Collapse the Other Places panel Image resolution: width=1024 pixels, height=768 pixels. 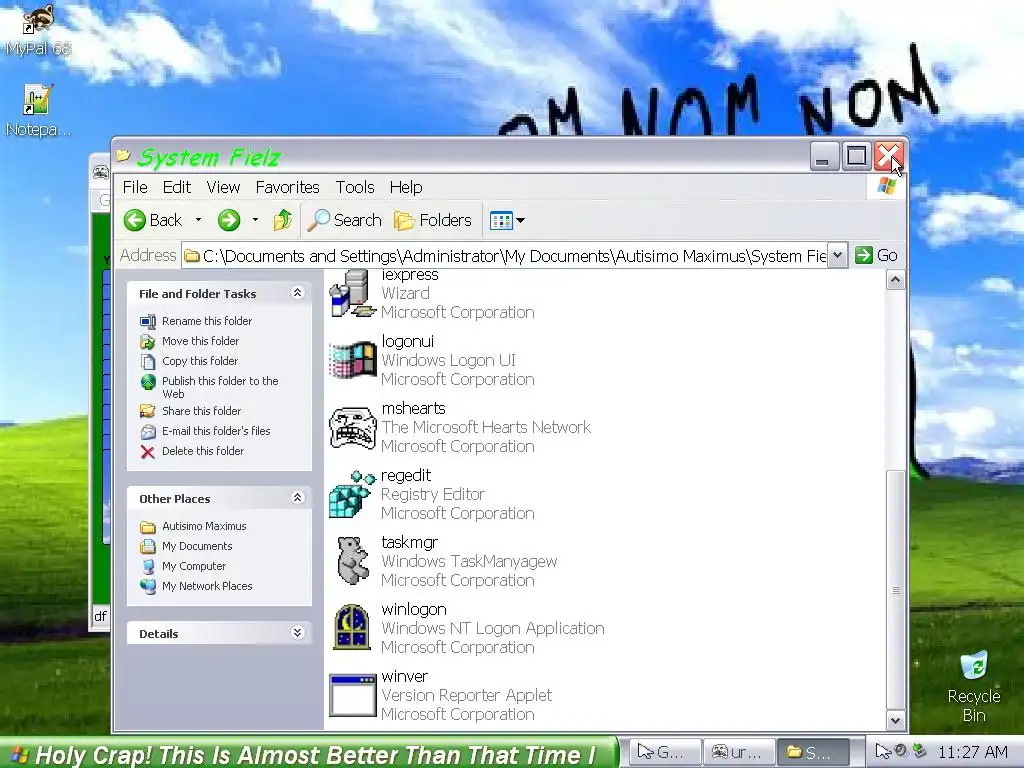297,498
